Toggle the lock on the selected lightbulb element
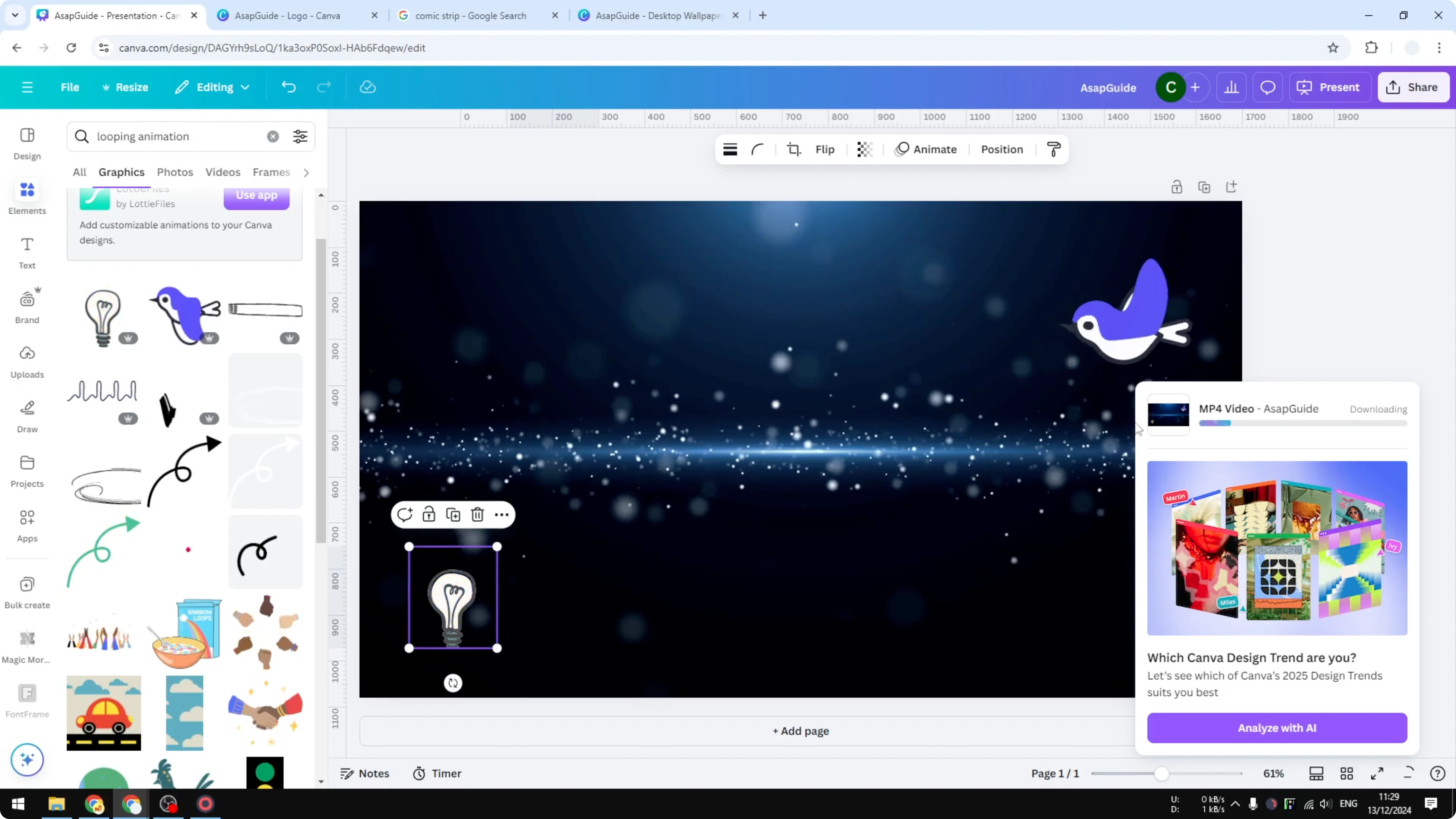The height and width of the screenshot is (819, 1456). click(429, 514)
